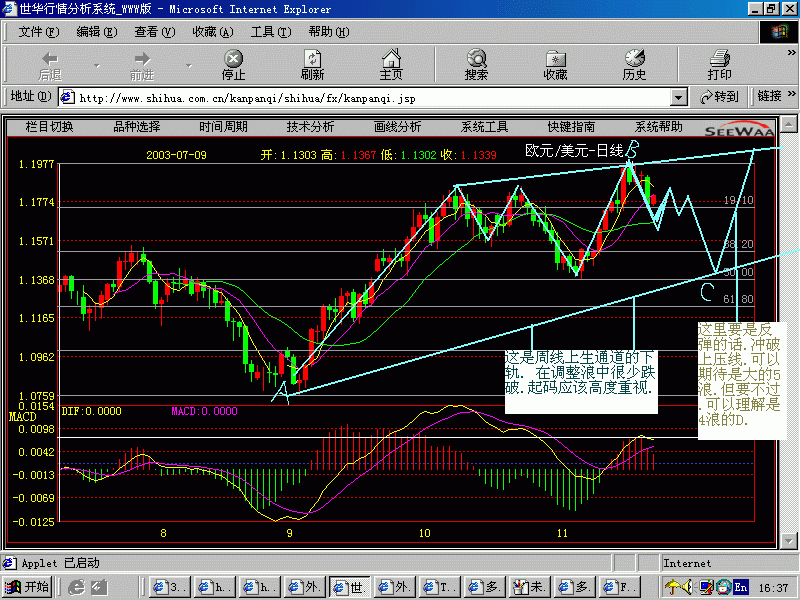The image size is (800, 600).
Task: Click the Internet Explorer quick launch icon
Action: click(x=74, y=587)
